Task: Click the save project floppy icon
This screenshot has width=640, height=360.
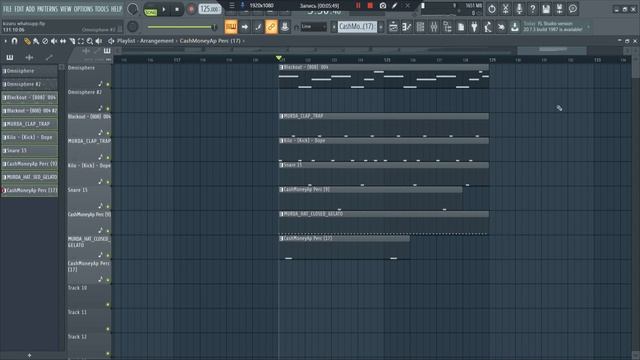Action: click(x=546, y=9)
